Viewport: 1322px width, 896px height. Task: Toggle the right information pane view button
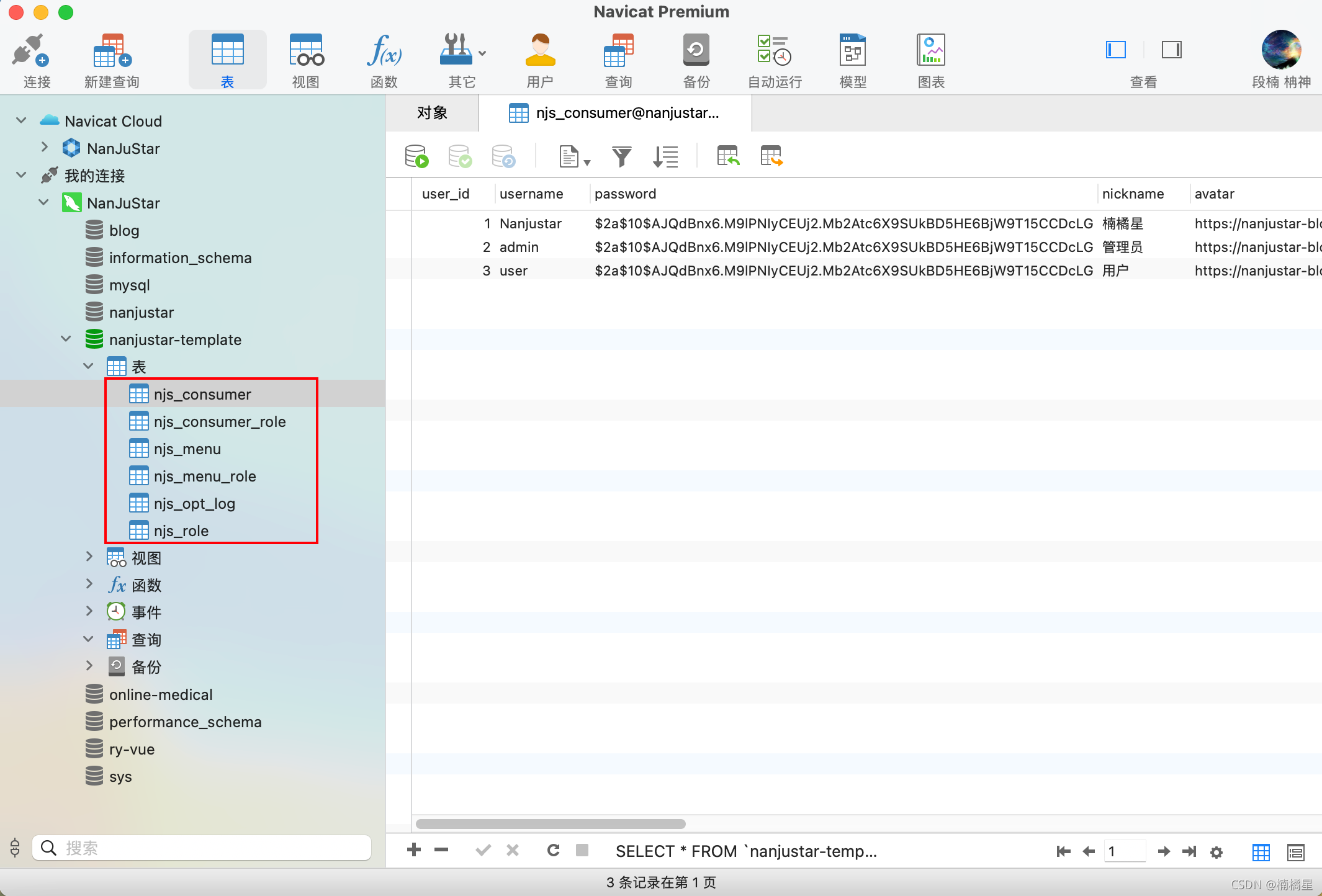click(x=1171, y=50)
